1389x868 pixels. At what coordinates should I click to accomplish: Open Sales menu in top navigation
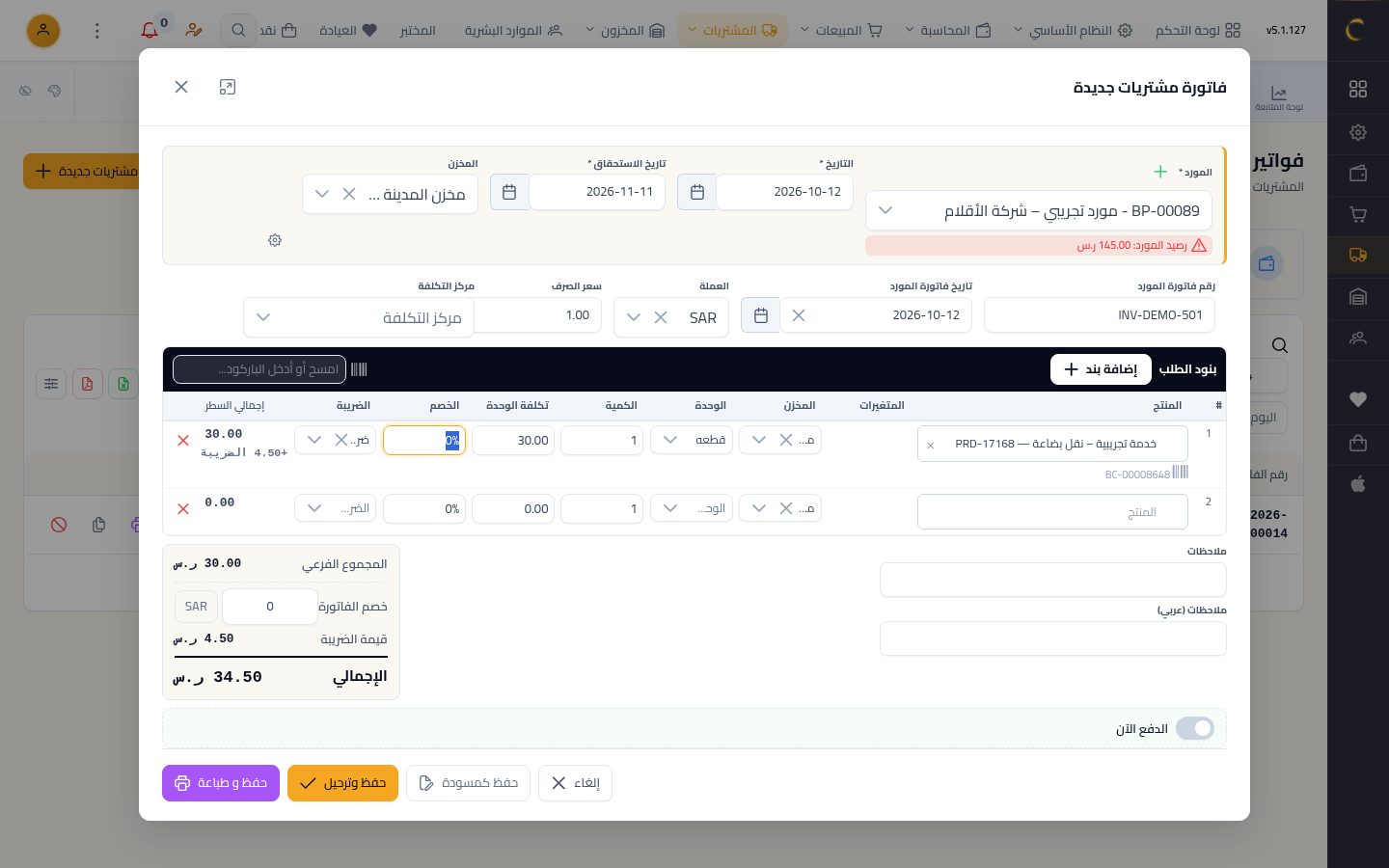pyautogui.click(x=841, y=31)
